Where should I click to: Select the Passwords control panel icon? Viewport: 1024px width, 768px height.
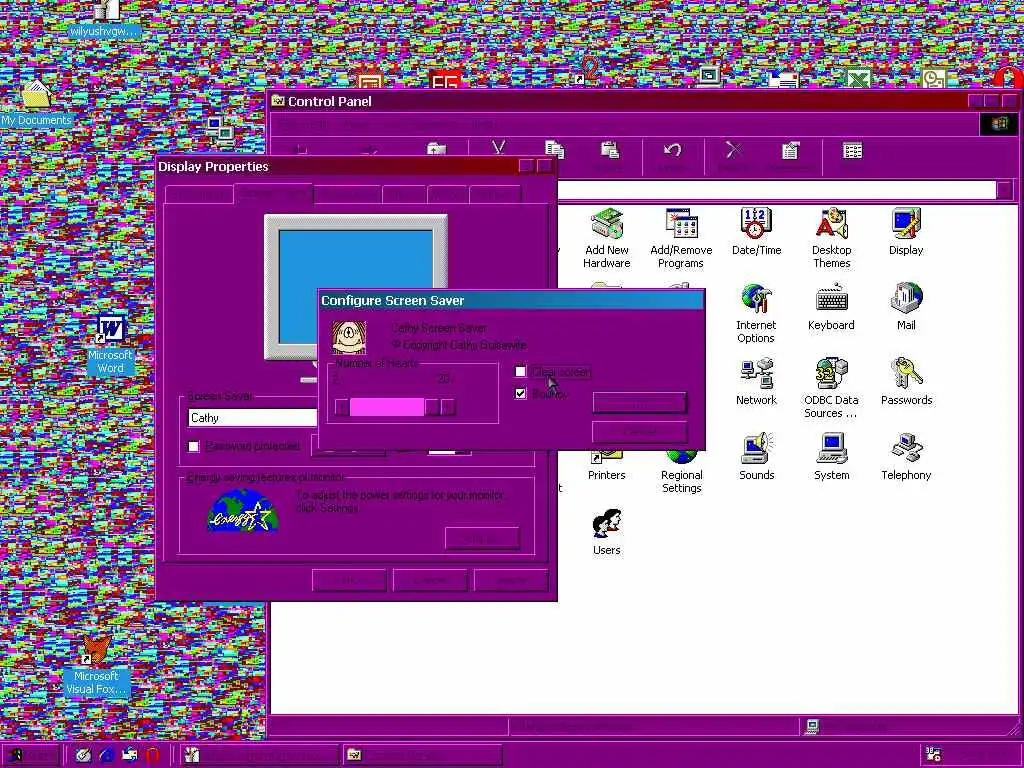tap(906, 382)
